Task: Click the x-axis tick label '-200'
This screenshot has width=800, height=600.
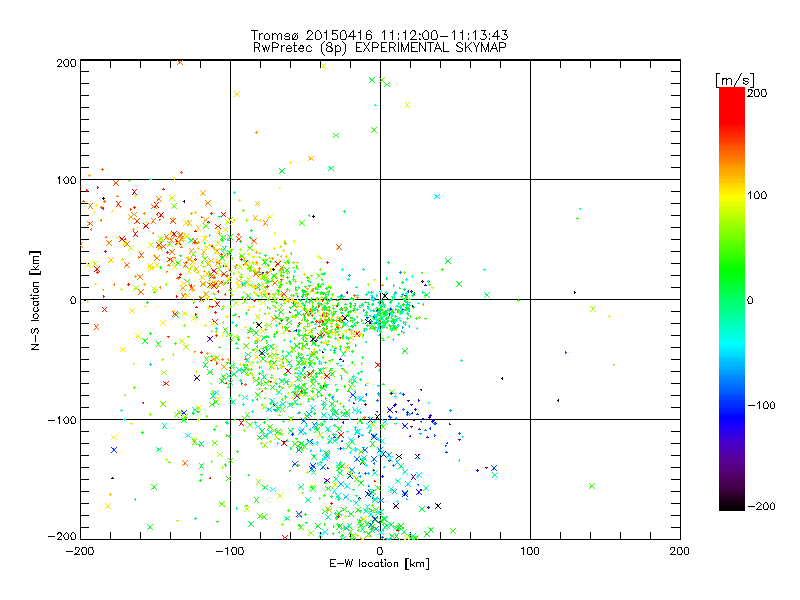Action: tap(80, 552)
